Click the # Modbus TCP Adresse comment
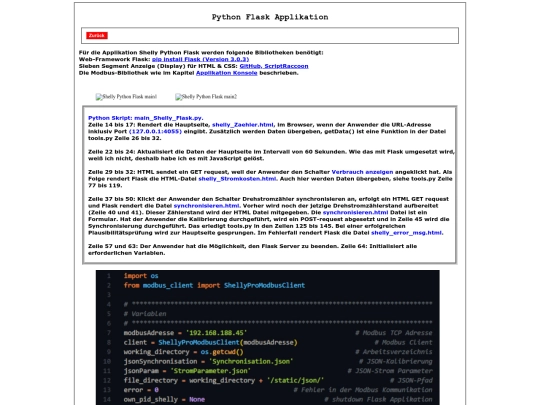Screen dimensions: 540x405 point(394,333)
